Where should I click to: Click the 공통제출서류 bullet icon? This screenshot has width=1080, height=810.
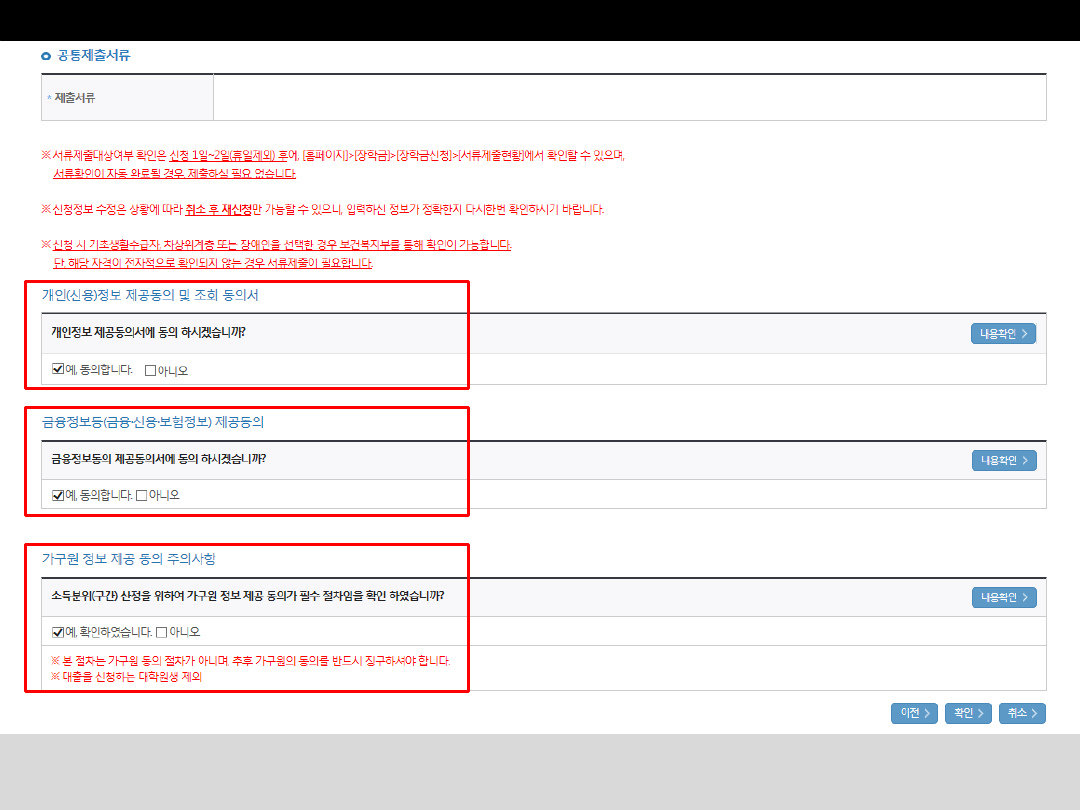[x=46, y=56]
